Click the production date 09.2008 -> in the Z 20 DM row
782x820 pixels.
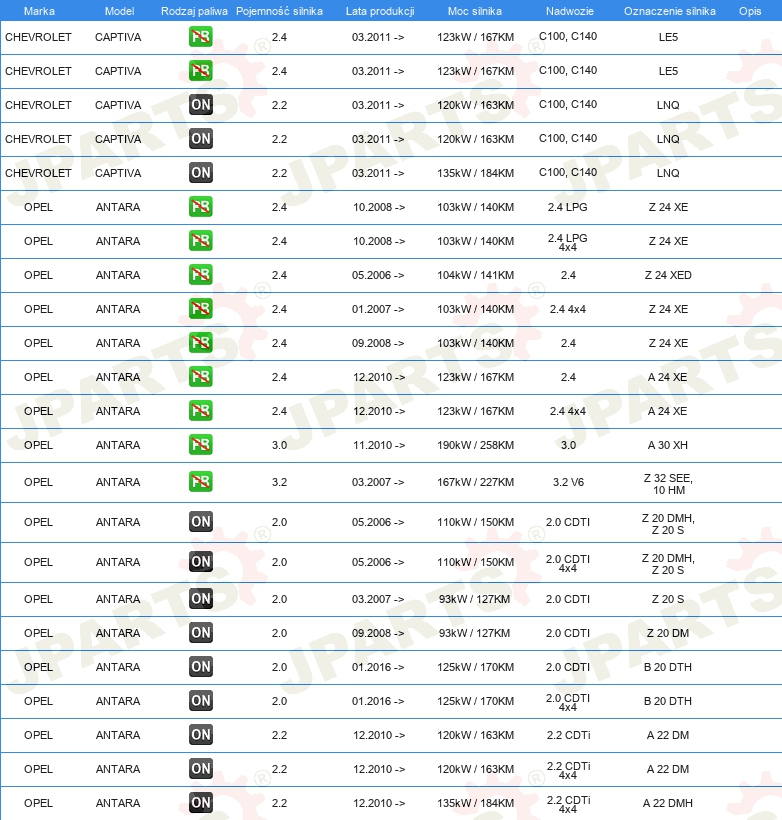click(x=378, y=633)
